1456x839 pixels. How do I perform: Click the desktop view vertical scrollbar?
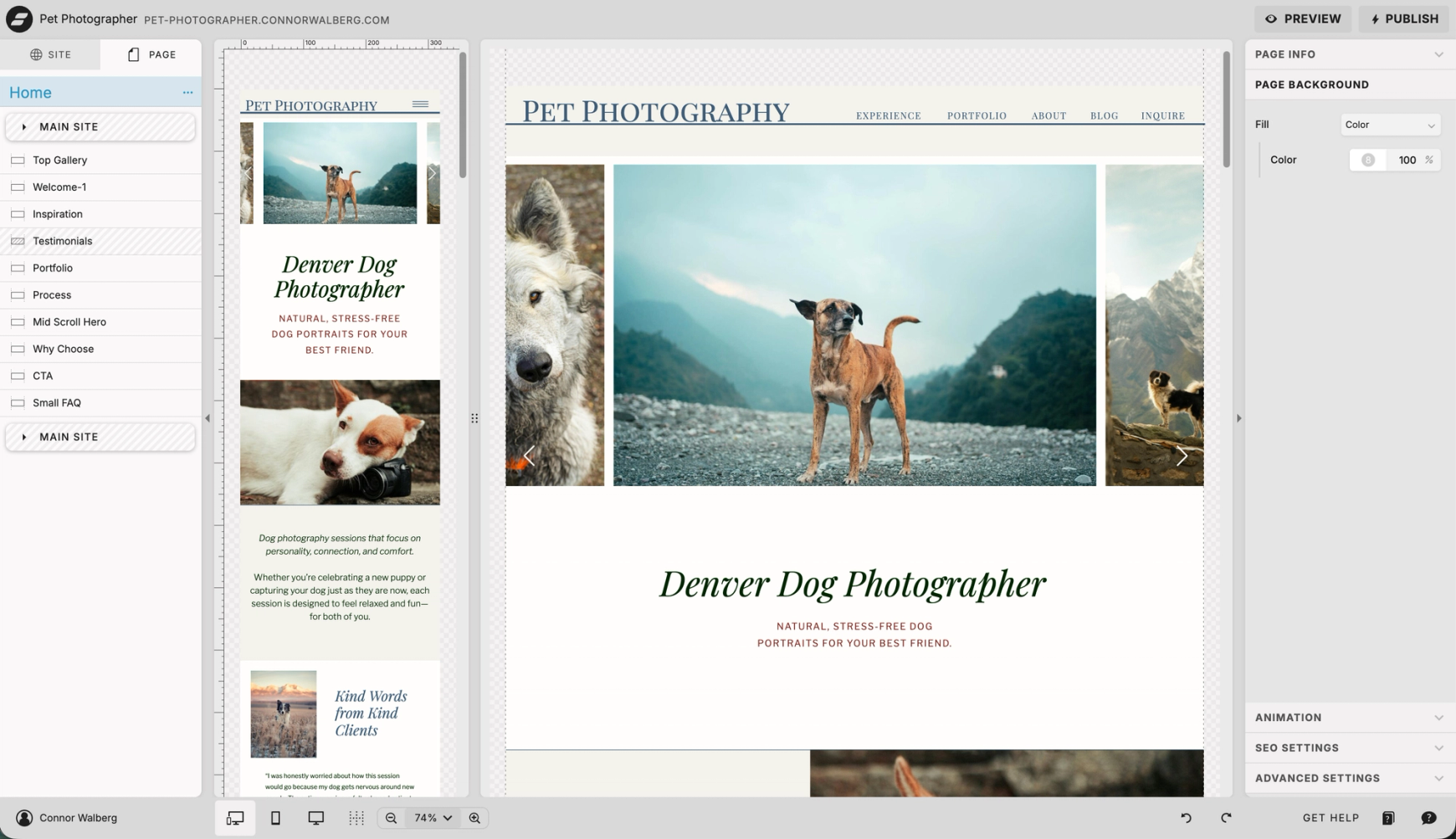[x=1227, y=110]
